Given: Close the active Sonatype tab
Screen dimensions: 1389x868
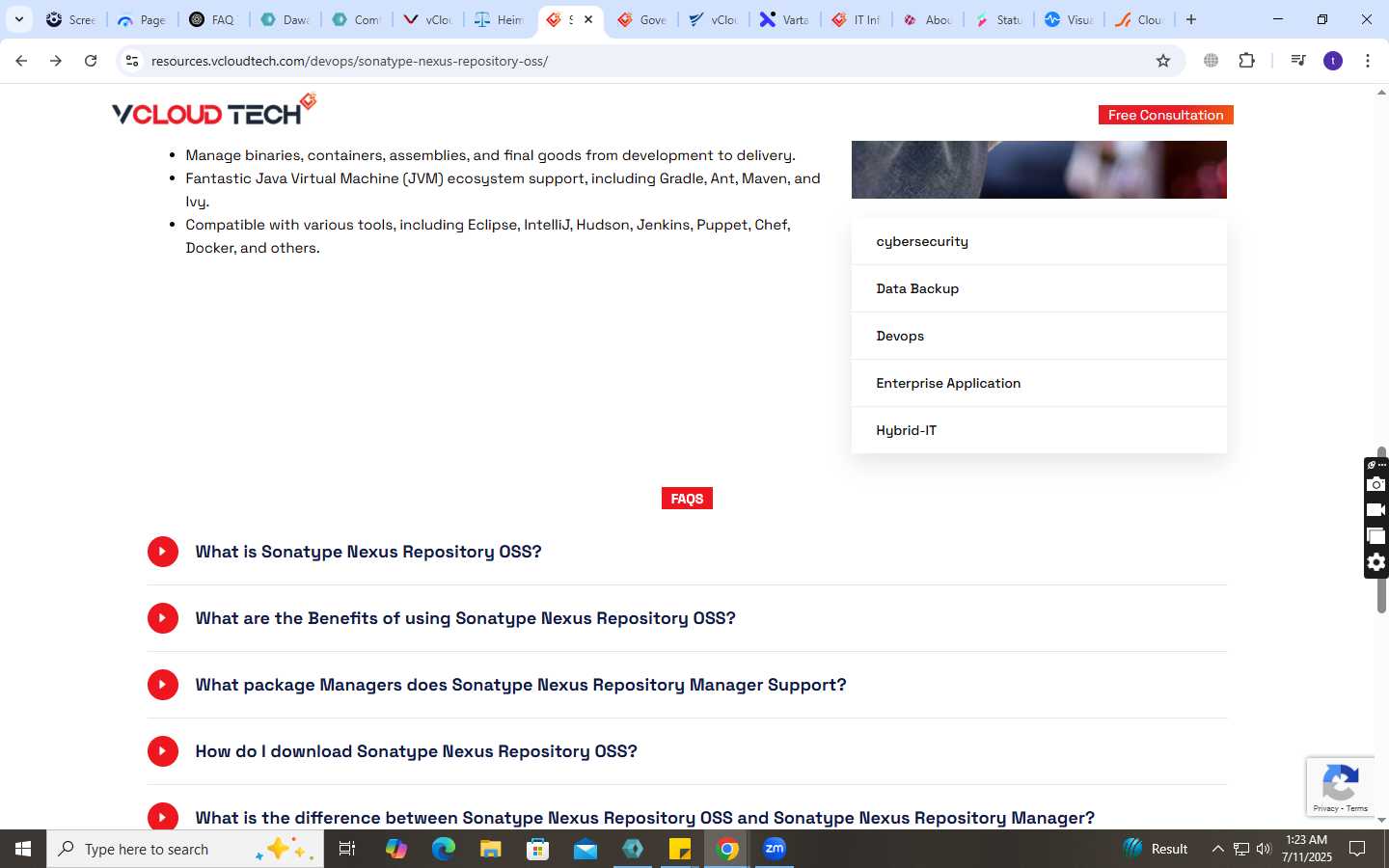Looking at the screenshot, I should tap(588, 19).
